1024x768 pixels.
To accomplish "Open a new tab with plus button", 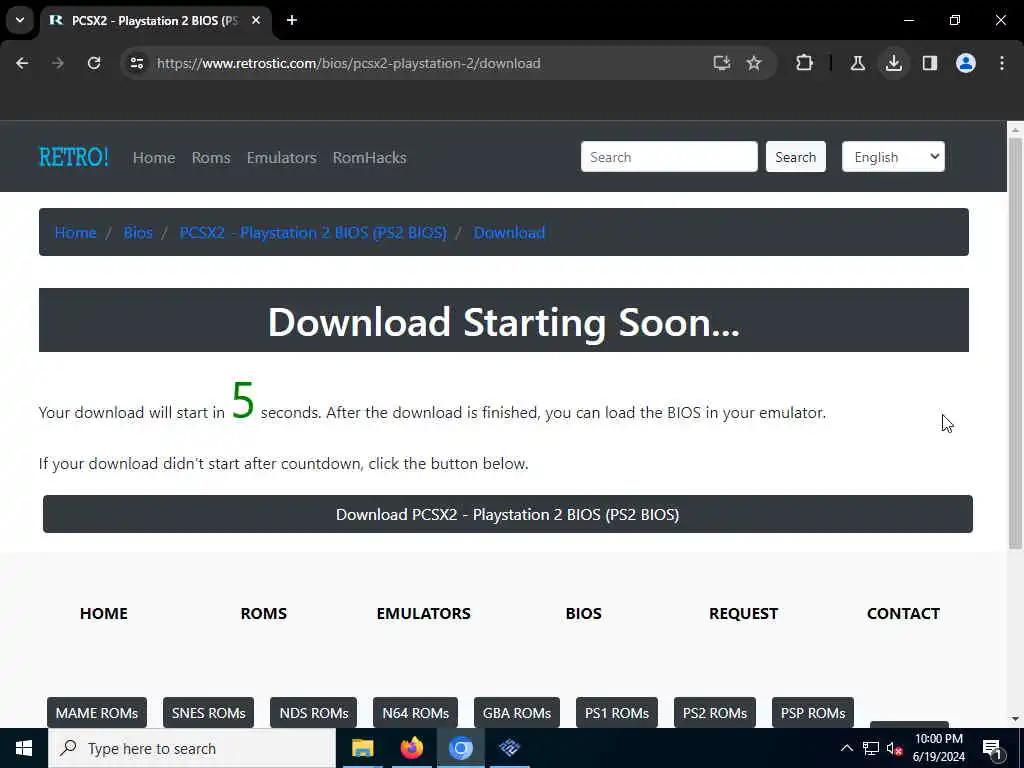I will (x=292, y=20).
